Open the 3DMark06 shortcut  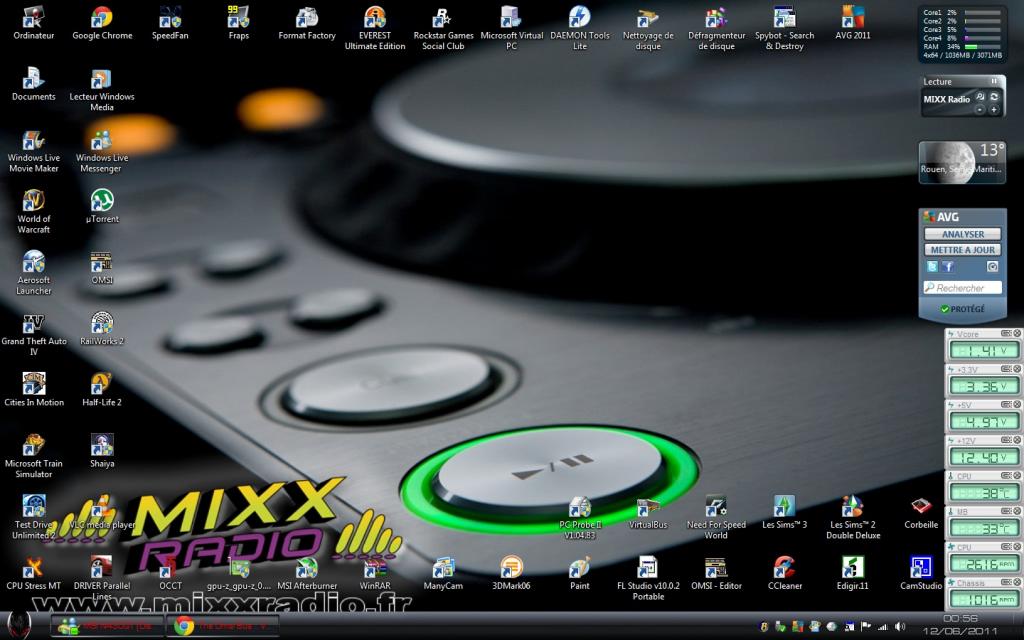click(x=511, y=573)
